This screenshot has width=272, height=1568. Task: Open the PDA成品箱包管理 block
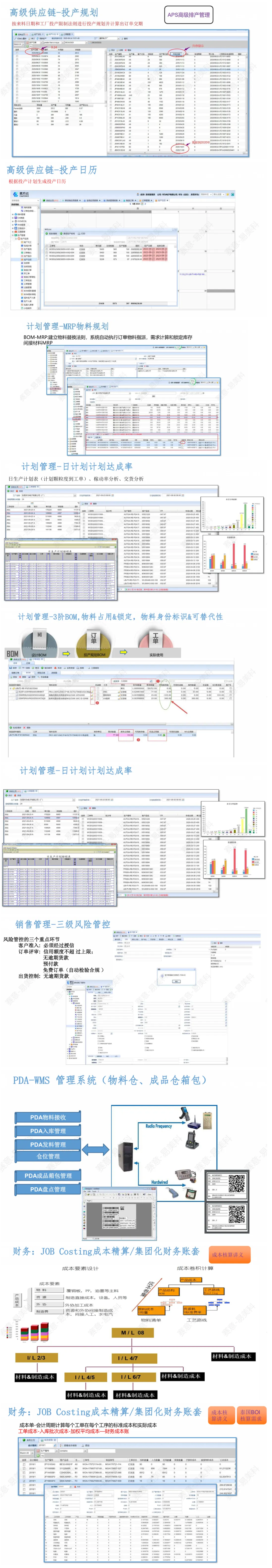pos(48,1176)
